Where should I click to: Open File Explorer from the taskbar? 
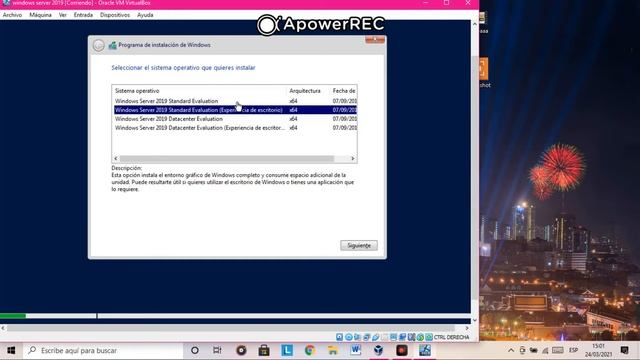(333, 350)
